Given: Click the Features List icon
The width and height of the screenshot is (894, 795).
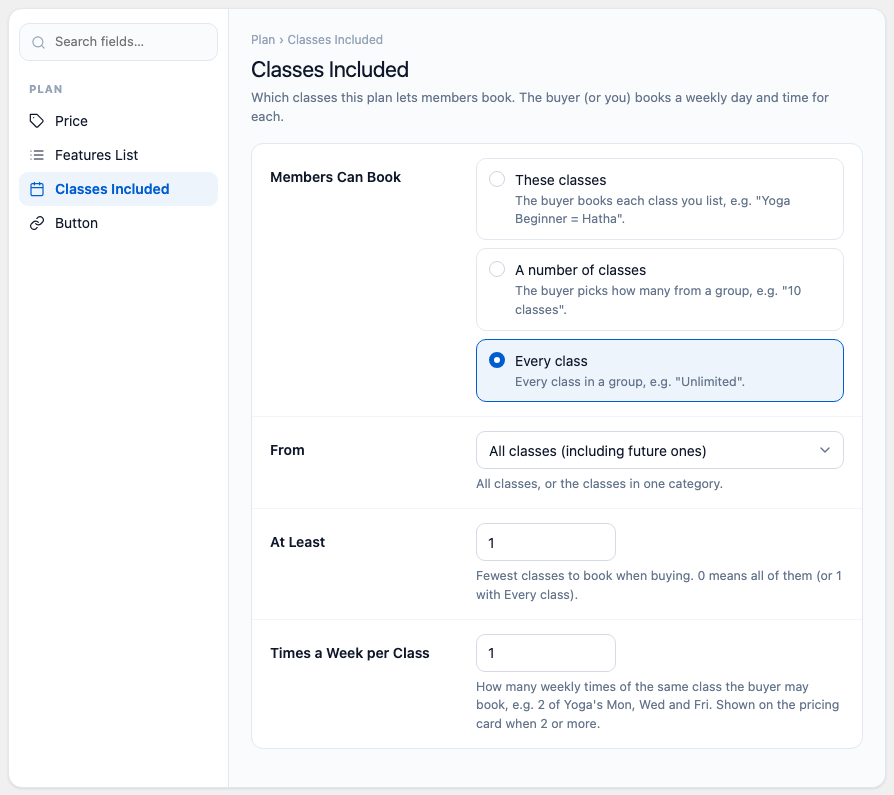Looking at the screenshot, I should [37, 155].
